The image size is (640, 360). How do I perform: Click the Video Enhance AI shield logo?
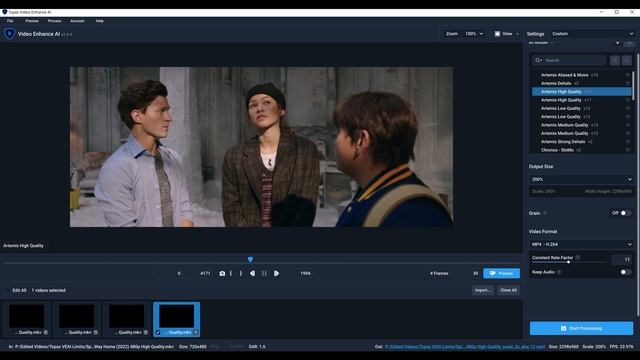click(9, 33)
